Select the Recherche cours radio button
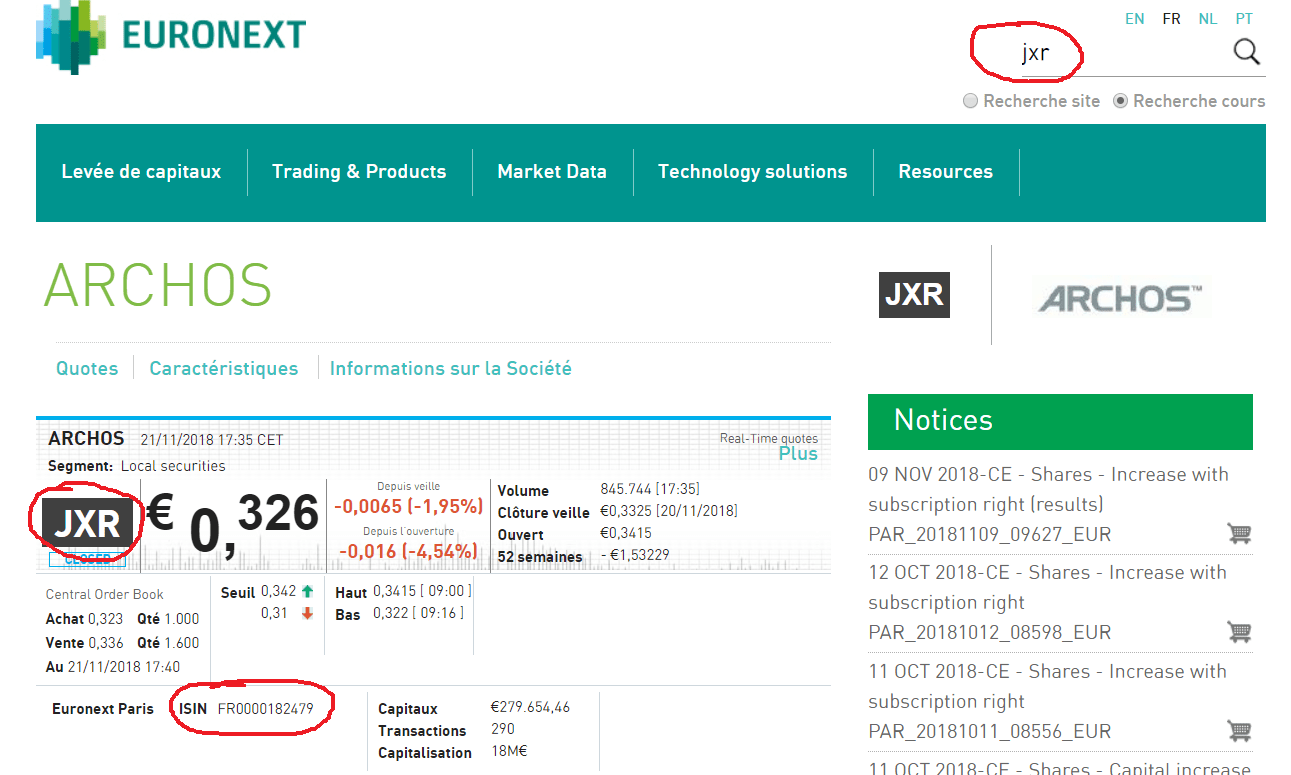1291x775 pixels. click(x=1120, y=100)
